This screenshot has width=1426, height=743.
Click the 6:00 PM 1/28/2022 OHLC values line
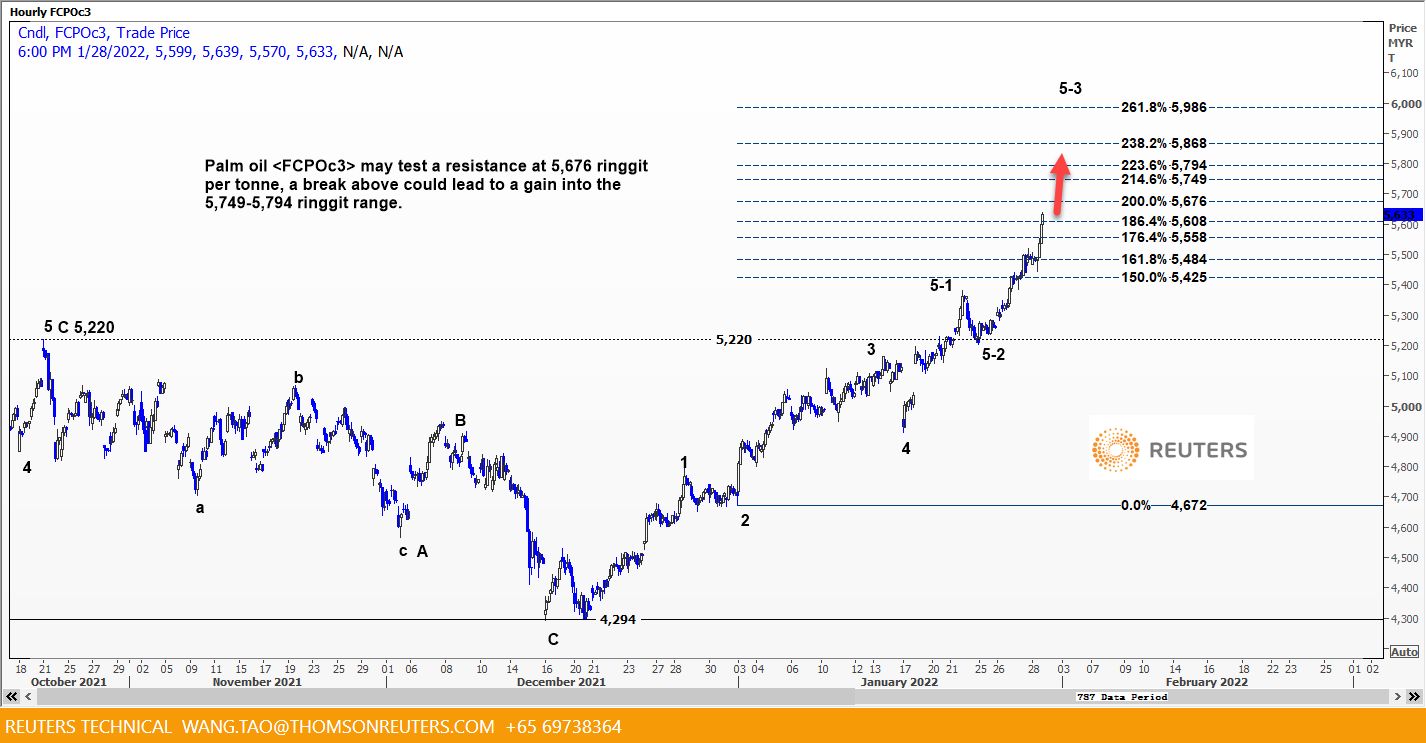coord(210,51)
